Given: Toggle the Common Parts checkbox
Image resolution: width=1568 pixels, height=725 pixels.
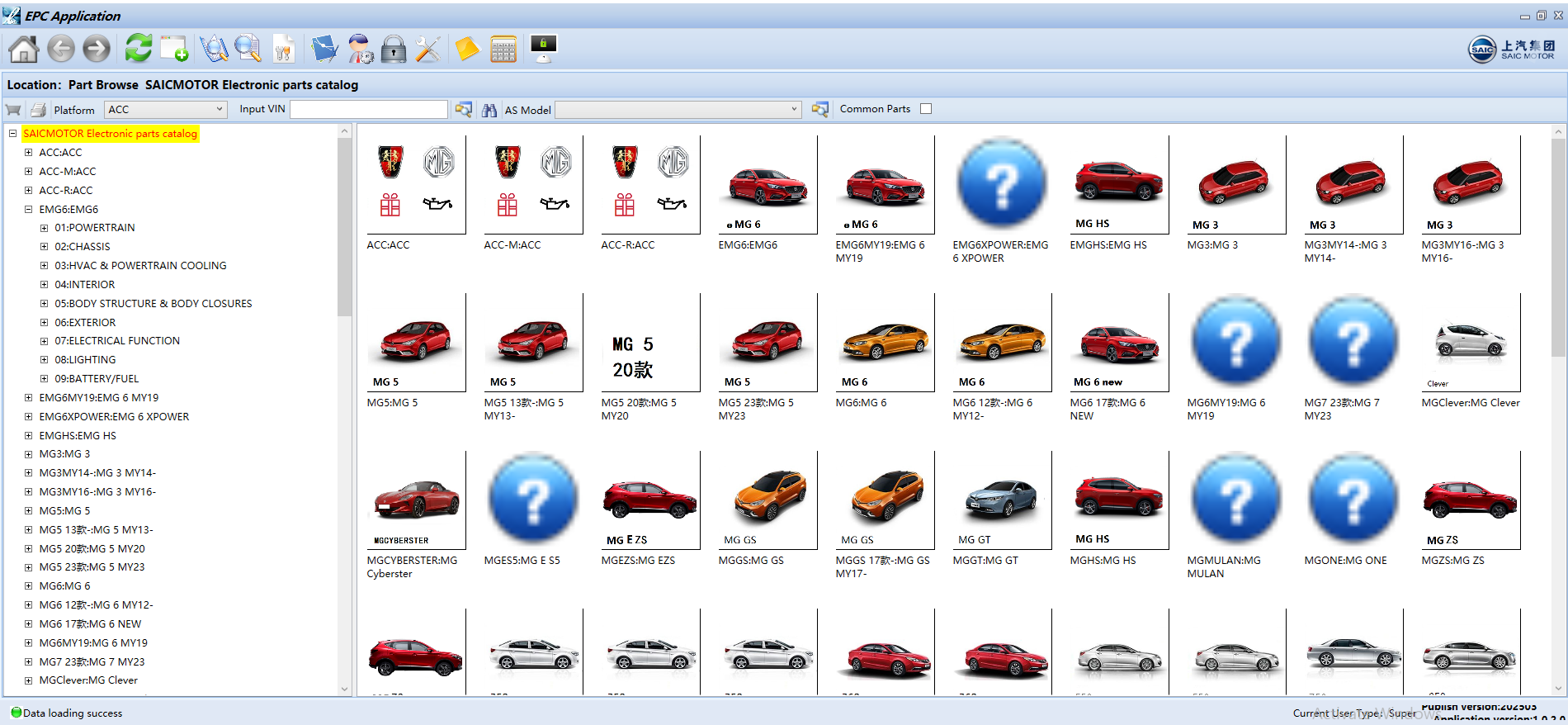Looking at the screenshot, I should (926, 109).
